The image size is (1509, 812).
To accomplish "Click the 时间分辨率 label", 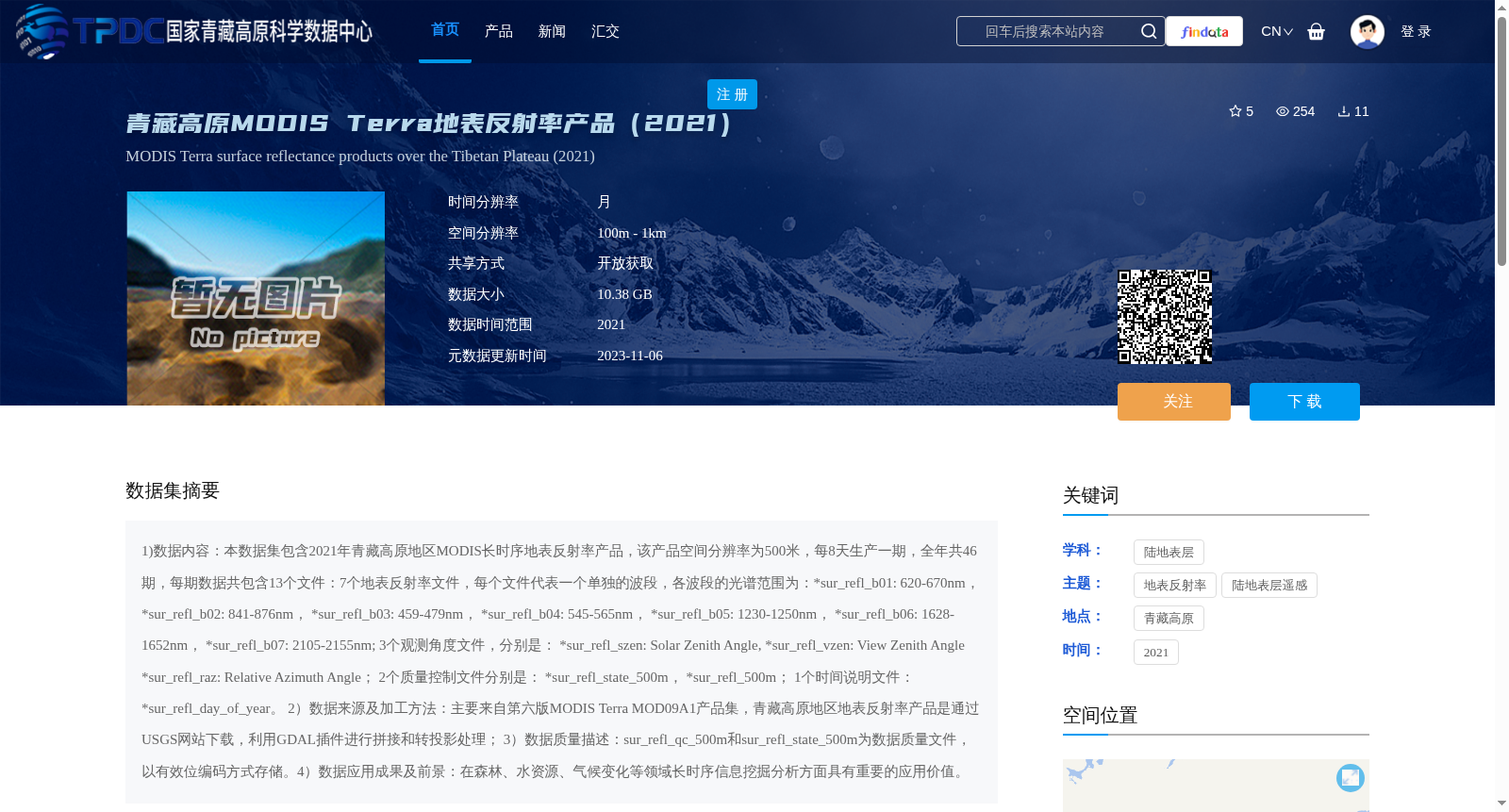I will 483,202.
